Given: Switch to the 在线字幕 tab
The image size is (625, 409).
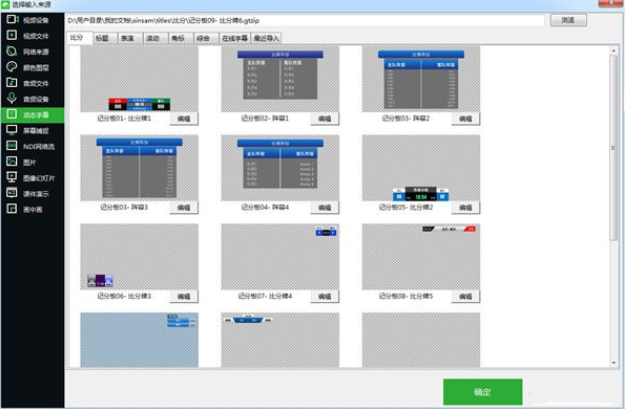Looking at the screenshot, I should tap(233, 37).
